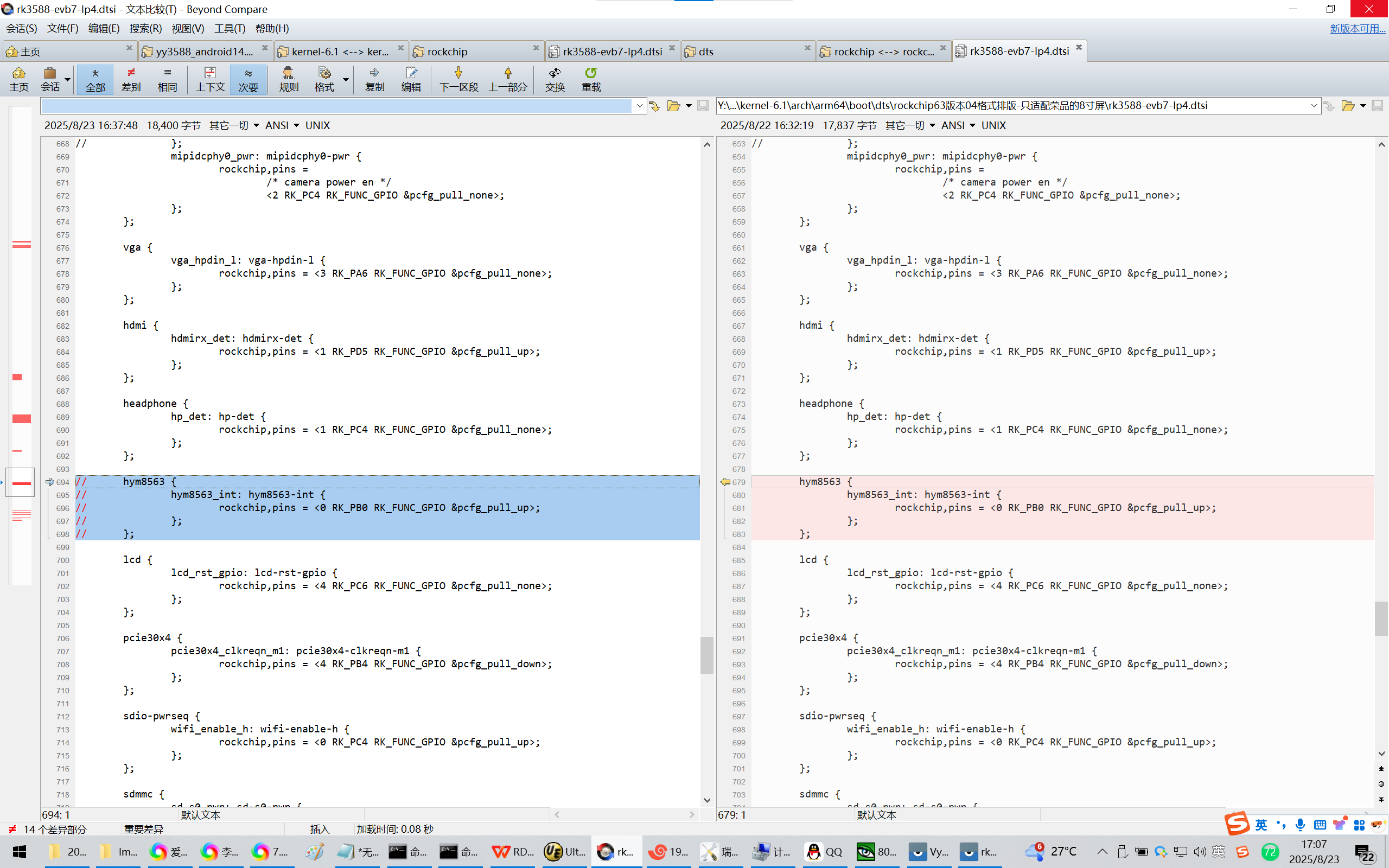1389x868 pixels.
Task: Toggle the Minor (次要) differences button
Action: [x=248, y=79]
